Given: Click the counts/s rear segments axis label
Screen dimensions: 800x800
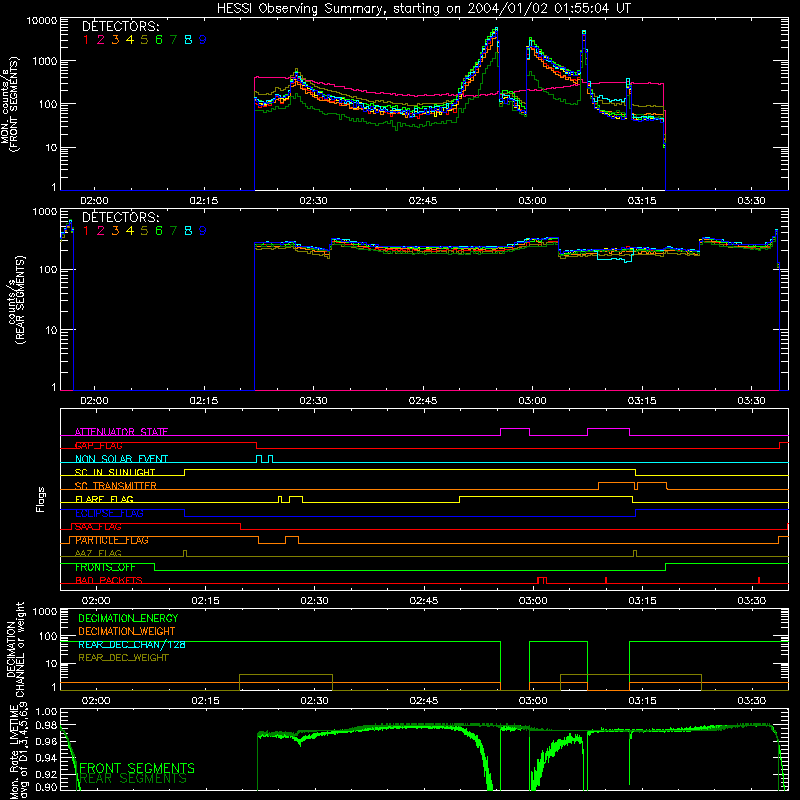Looking at the screenshot, I should (x=16, y=300).
